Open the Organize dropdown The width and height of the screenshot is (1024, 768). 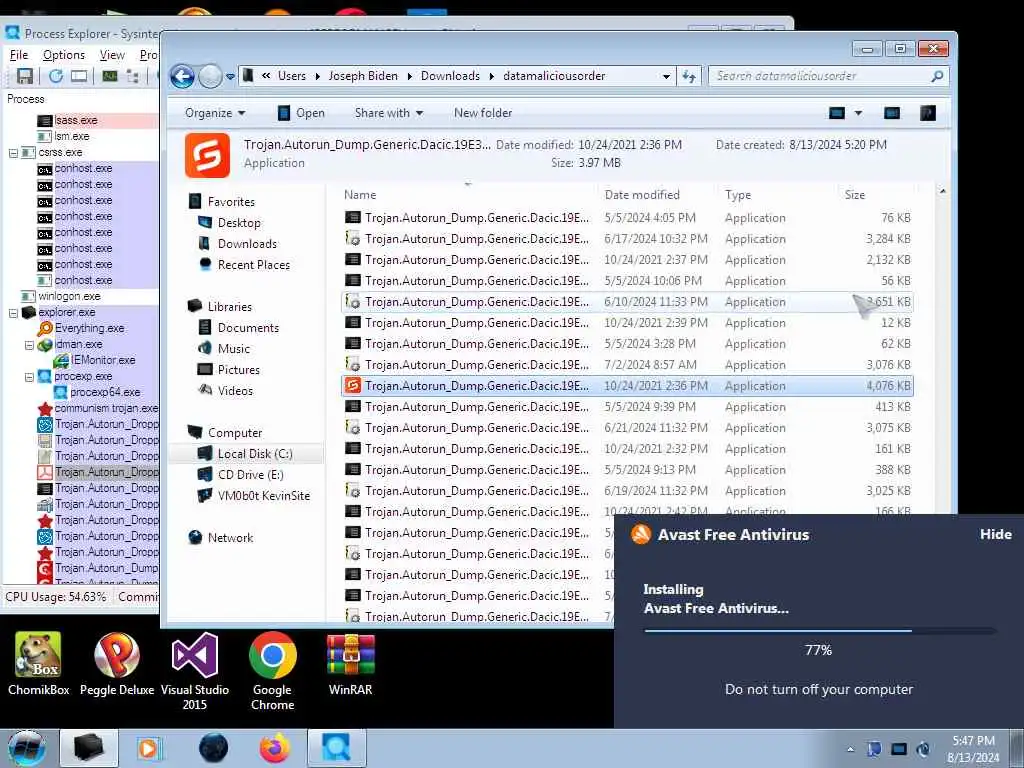coord(215,113)
